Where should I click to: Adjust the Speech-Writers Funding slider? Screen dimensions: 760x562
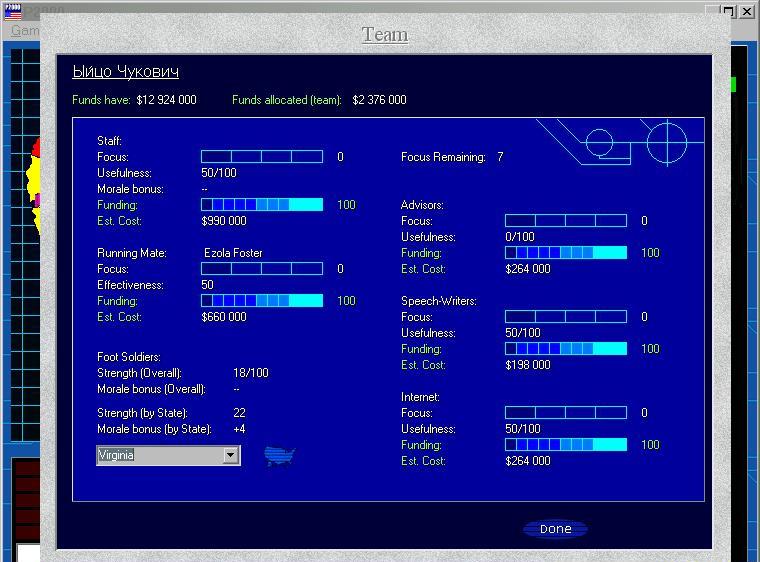click(566, 349)
